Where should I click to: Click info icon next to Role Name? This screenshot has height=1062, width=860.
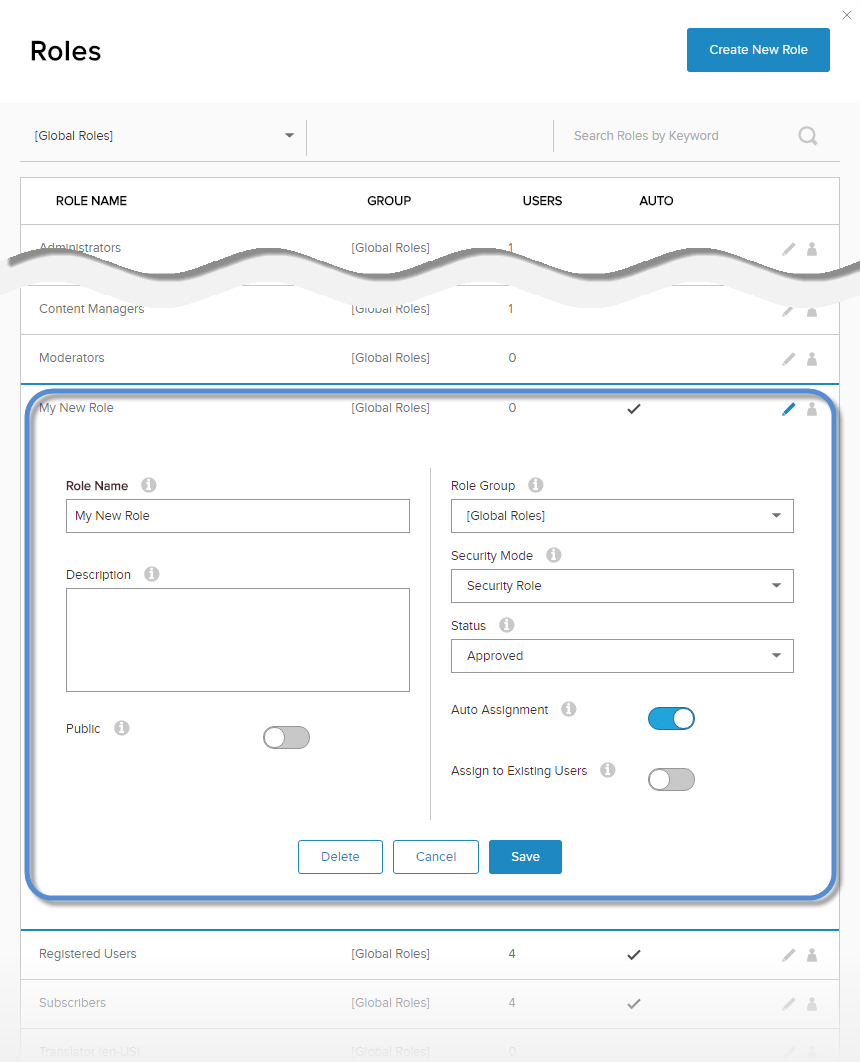[x=149, y=485]
